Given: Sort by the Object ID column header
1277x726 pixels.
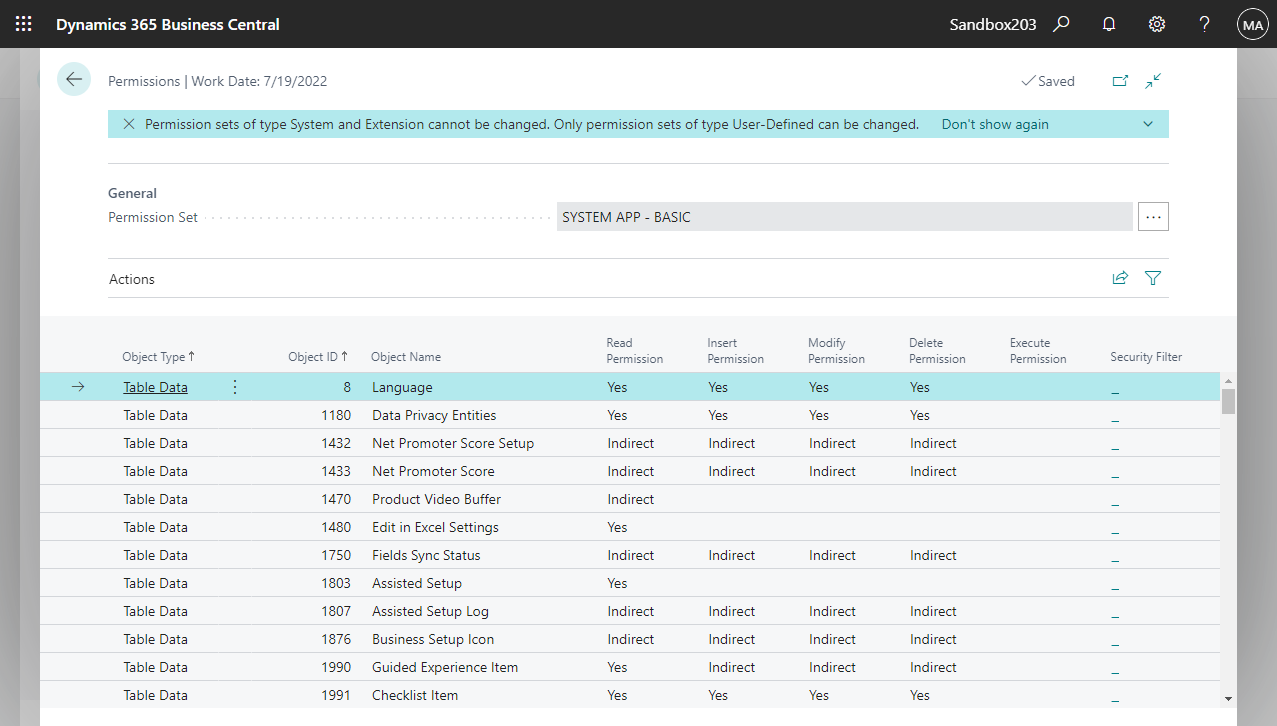Looking at the screenshot, I should (x=317, y=356).
